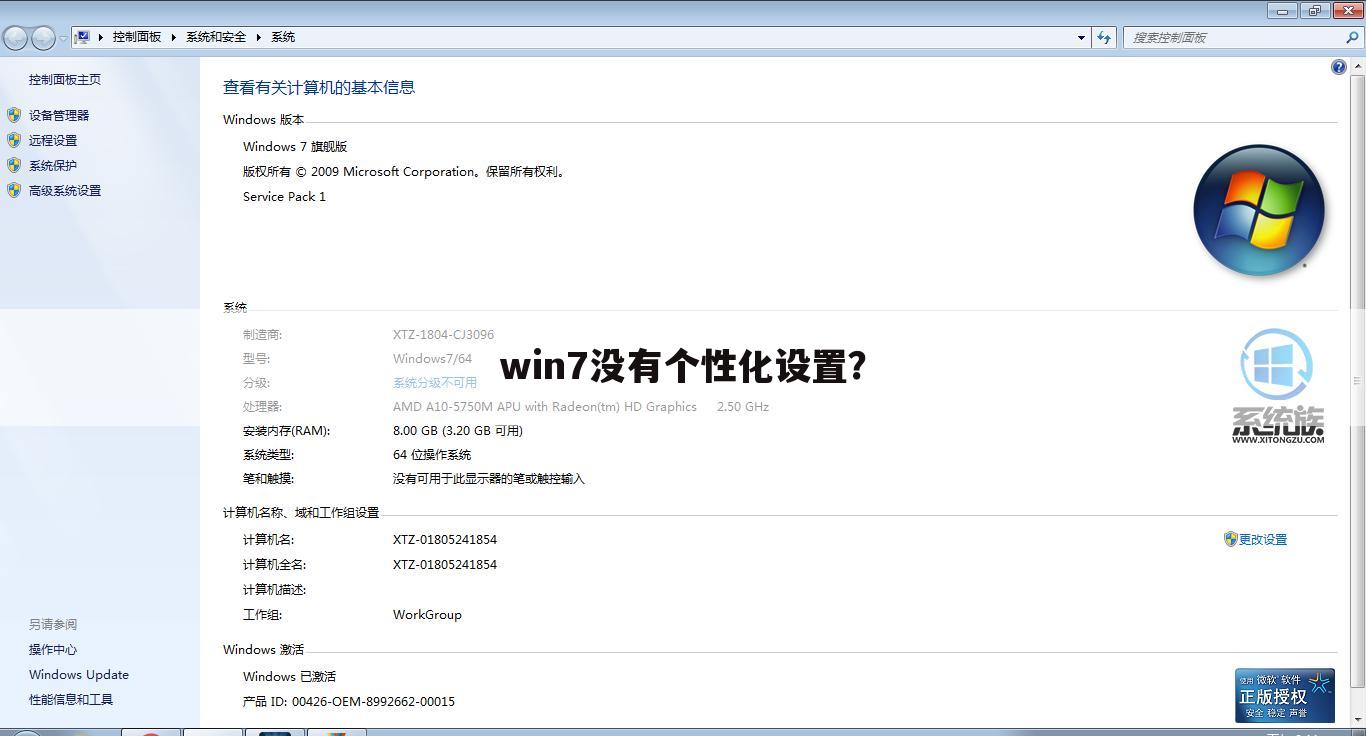
Task: Focus the 搜索控制面板 search box
Action: [x=1232, y=37]
